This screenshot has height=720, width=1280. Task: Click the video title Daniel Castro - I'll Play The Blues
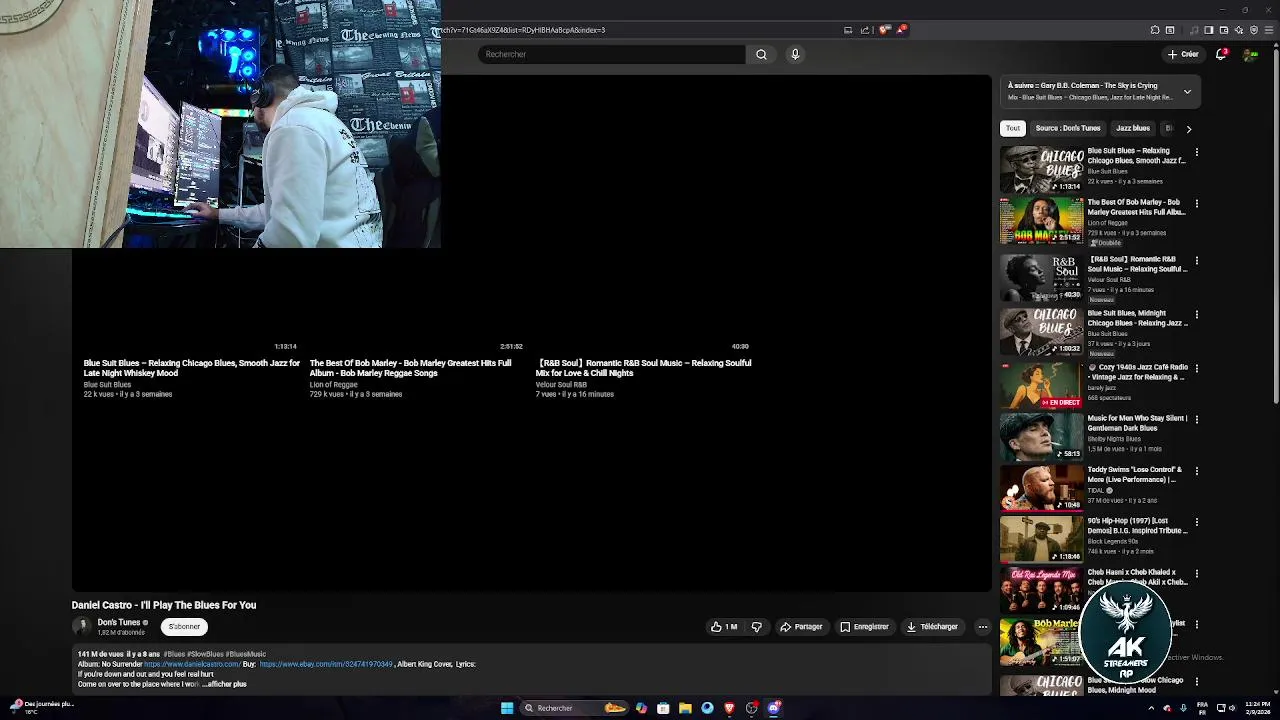[x=164, y=605]
